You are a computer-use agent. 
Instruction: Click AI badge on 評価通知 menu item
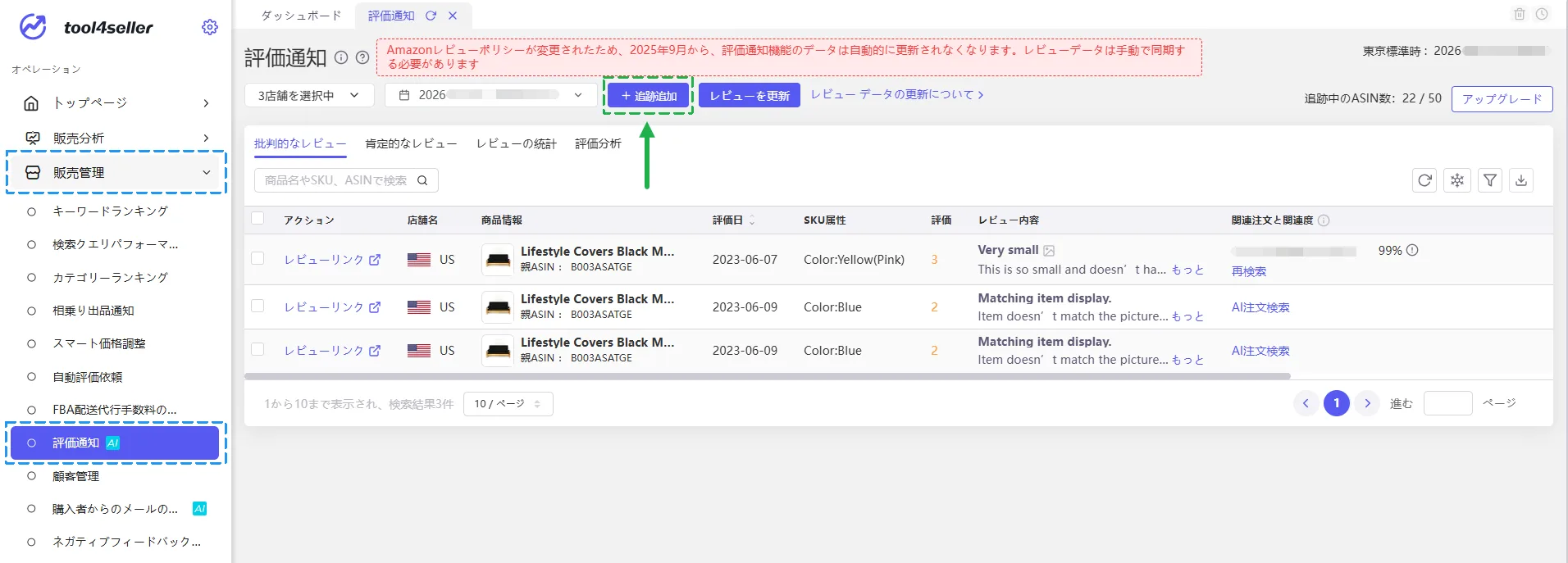coord(113,443)
